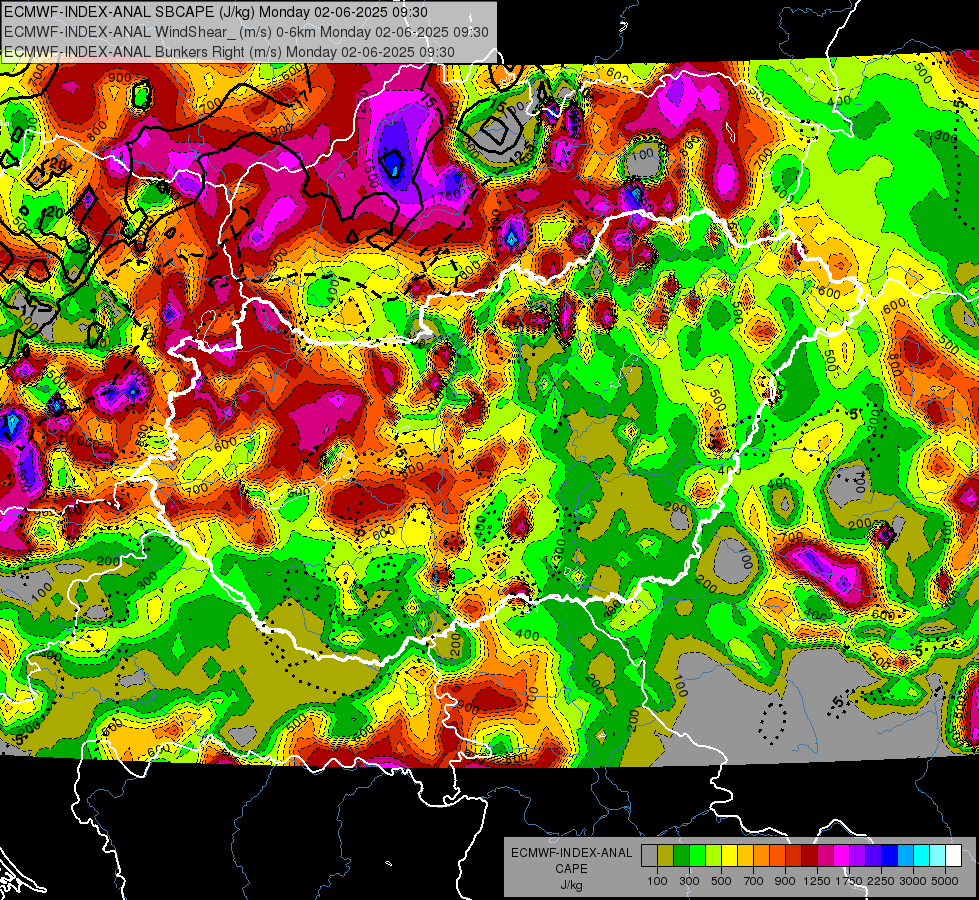Viewport: 979px width, 900px height.
Task: Click the cyan legend swatch
Action: tap(922, 856)
